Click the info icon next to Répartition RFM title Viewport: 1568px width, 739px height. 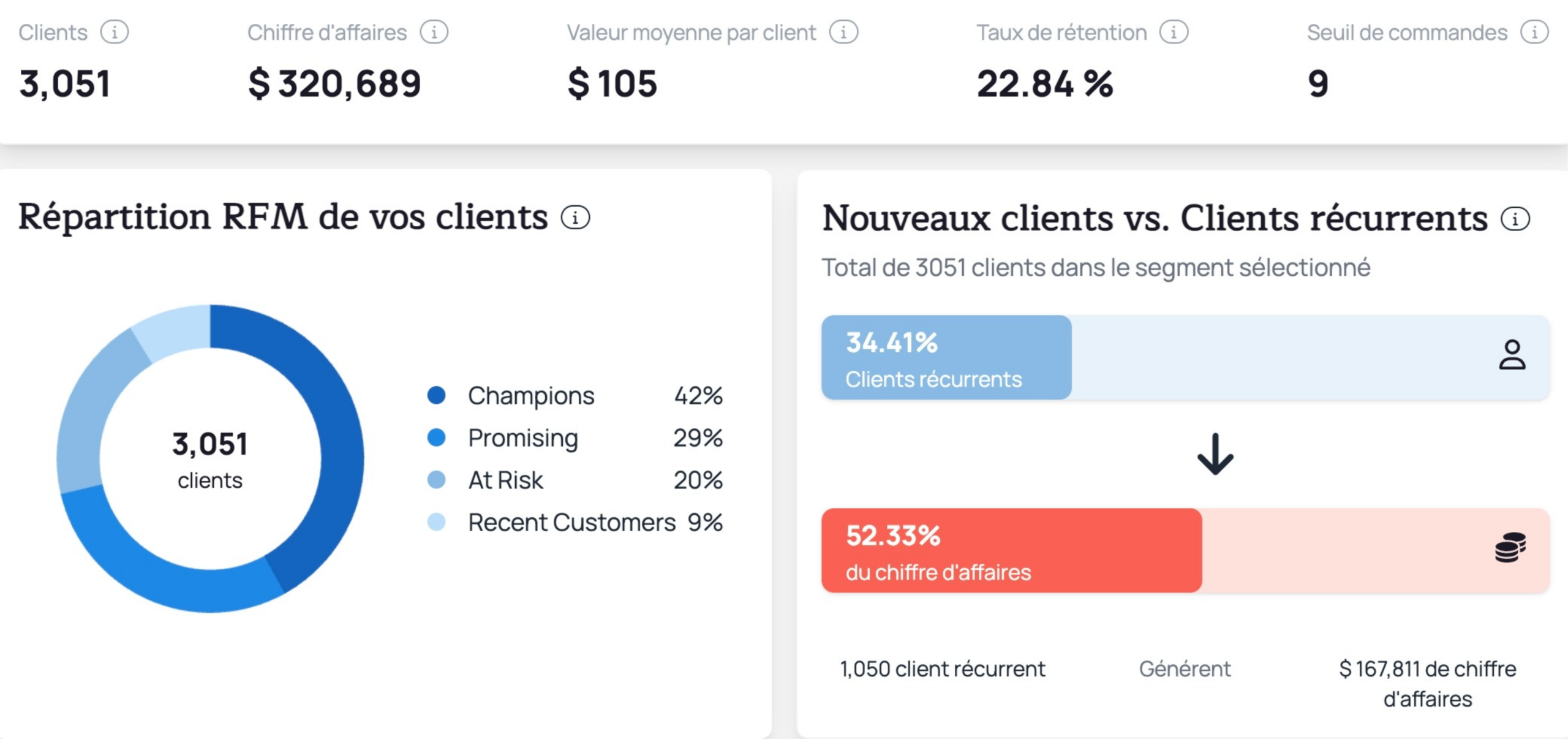tap(575, 216)
